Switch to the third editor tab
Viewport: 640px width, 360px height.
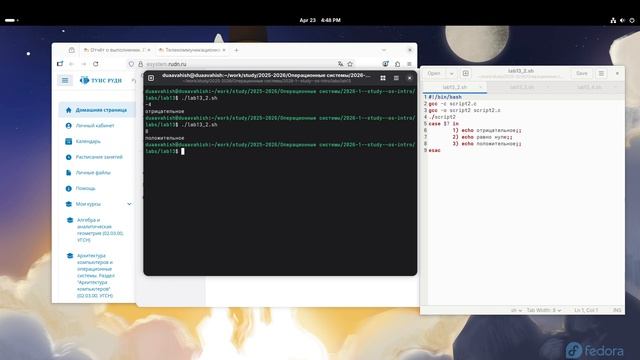[589, 87]
